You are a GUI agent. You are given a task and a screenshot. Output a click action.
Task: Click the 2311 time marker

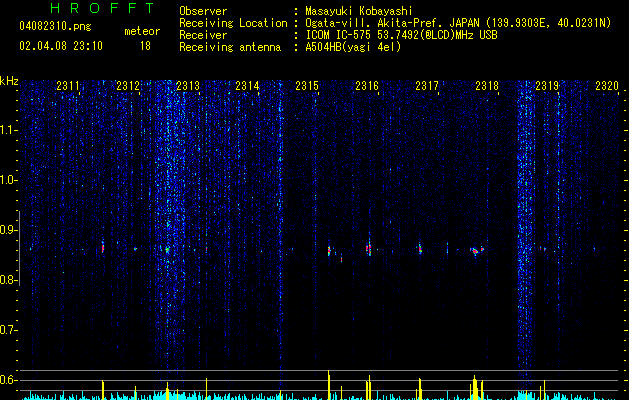coord(68,86)
